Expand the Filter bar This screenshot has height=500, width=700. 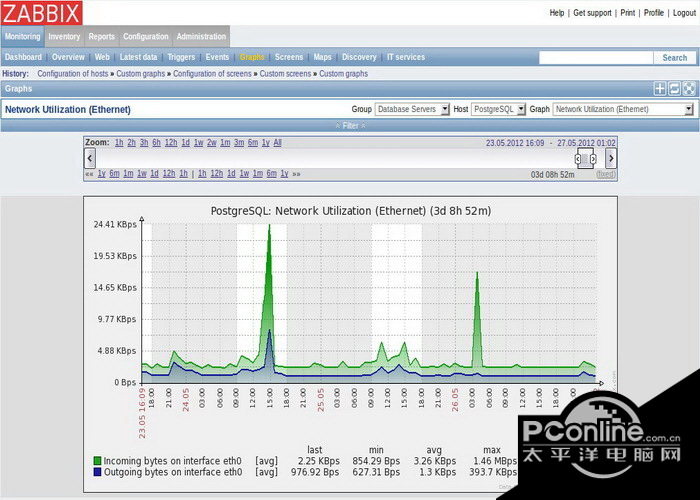(350, 126)
